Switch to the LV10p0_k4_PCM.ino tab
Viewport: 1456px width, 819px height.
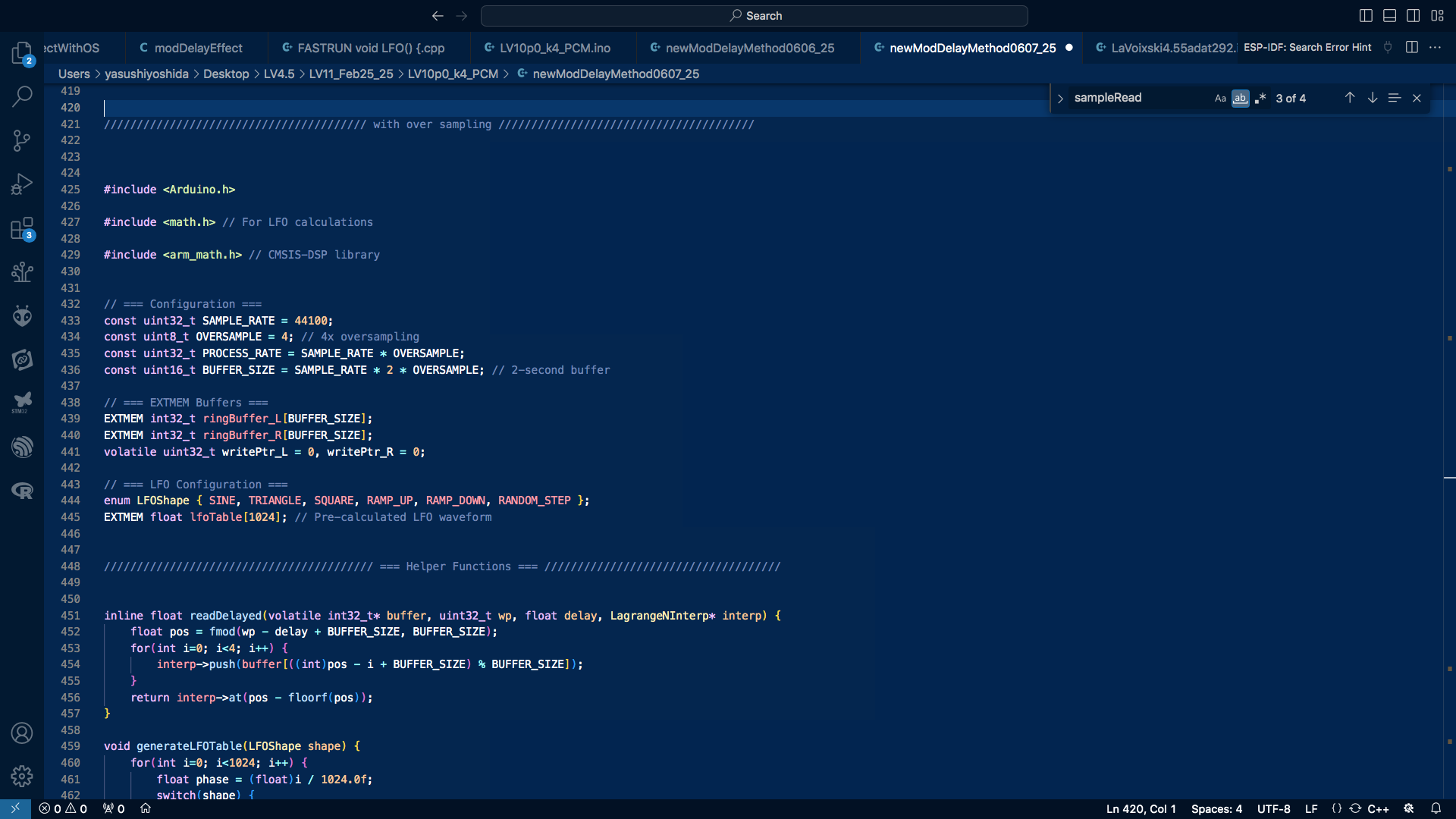[554, 48]
